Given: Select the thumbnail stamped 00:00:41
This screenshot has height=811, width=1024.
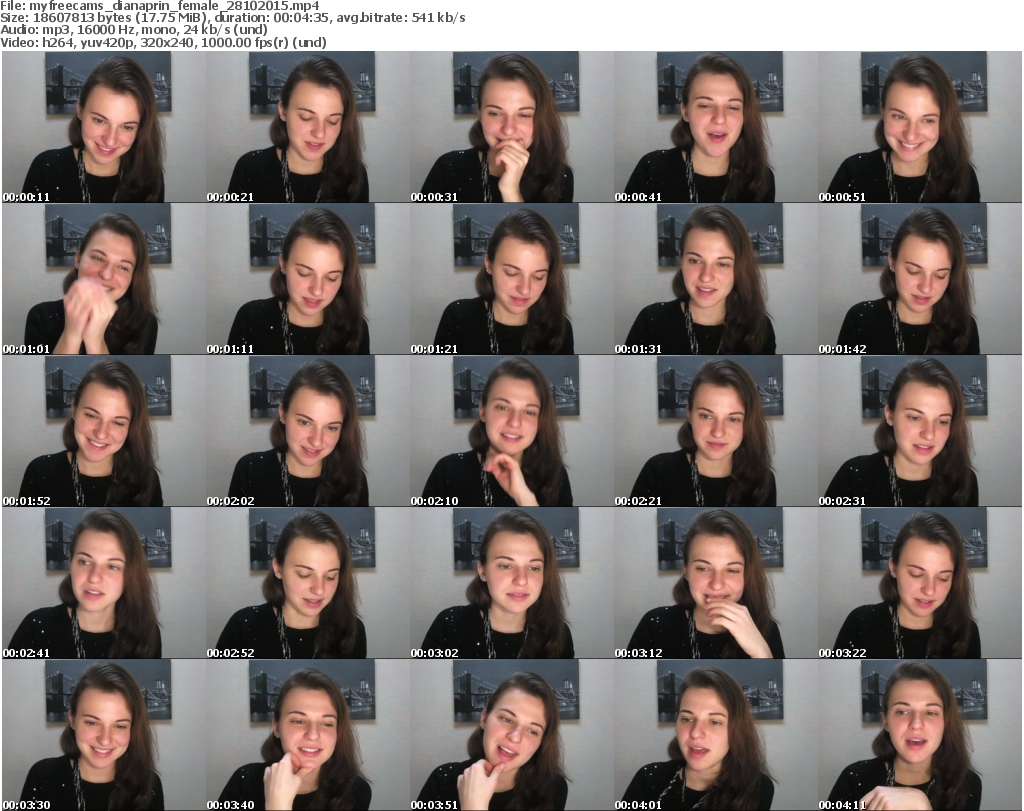Looking at the screenshot, I should pyautogui.click(x=715, y=127).
